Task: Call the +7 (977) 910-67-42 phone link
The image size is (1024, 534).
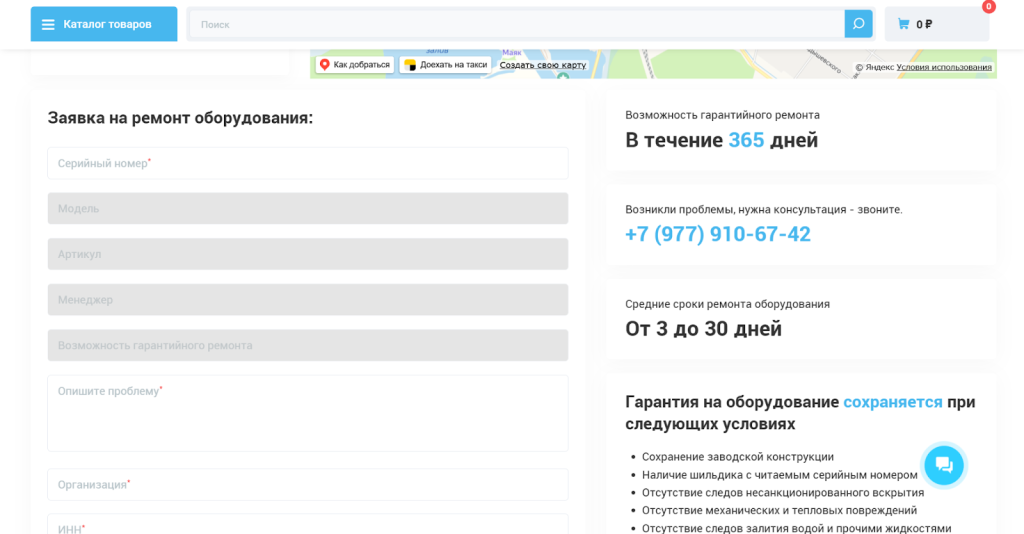Action: 718,234
